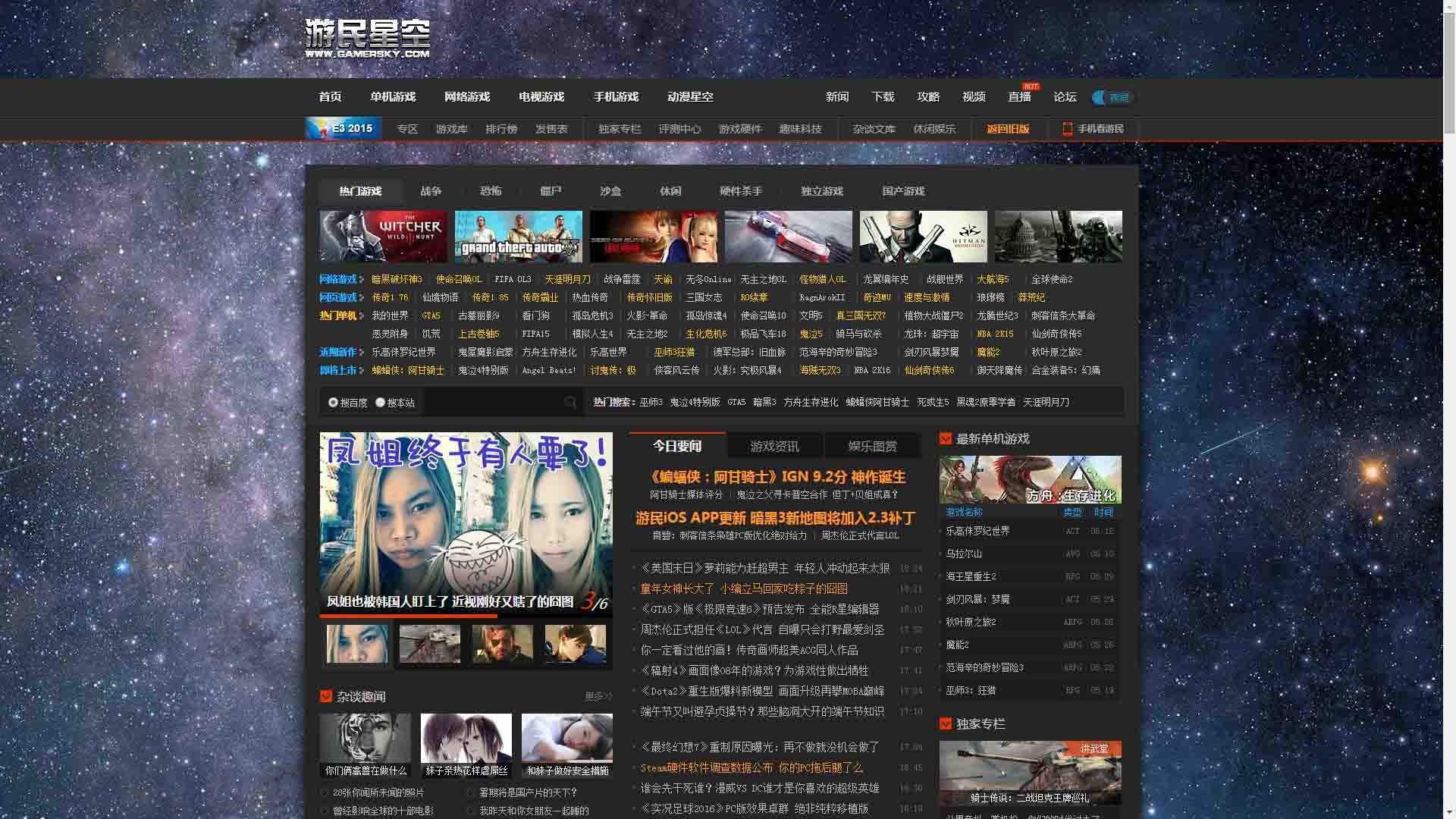Select the 搜本站 radio button
The width and height of the screenshot is (1456, 819).
(x=380, y=403)
